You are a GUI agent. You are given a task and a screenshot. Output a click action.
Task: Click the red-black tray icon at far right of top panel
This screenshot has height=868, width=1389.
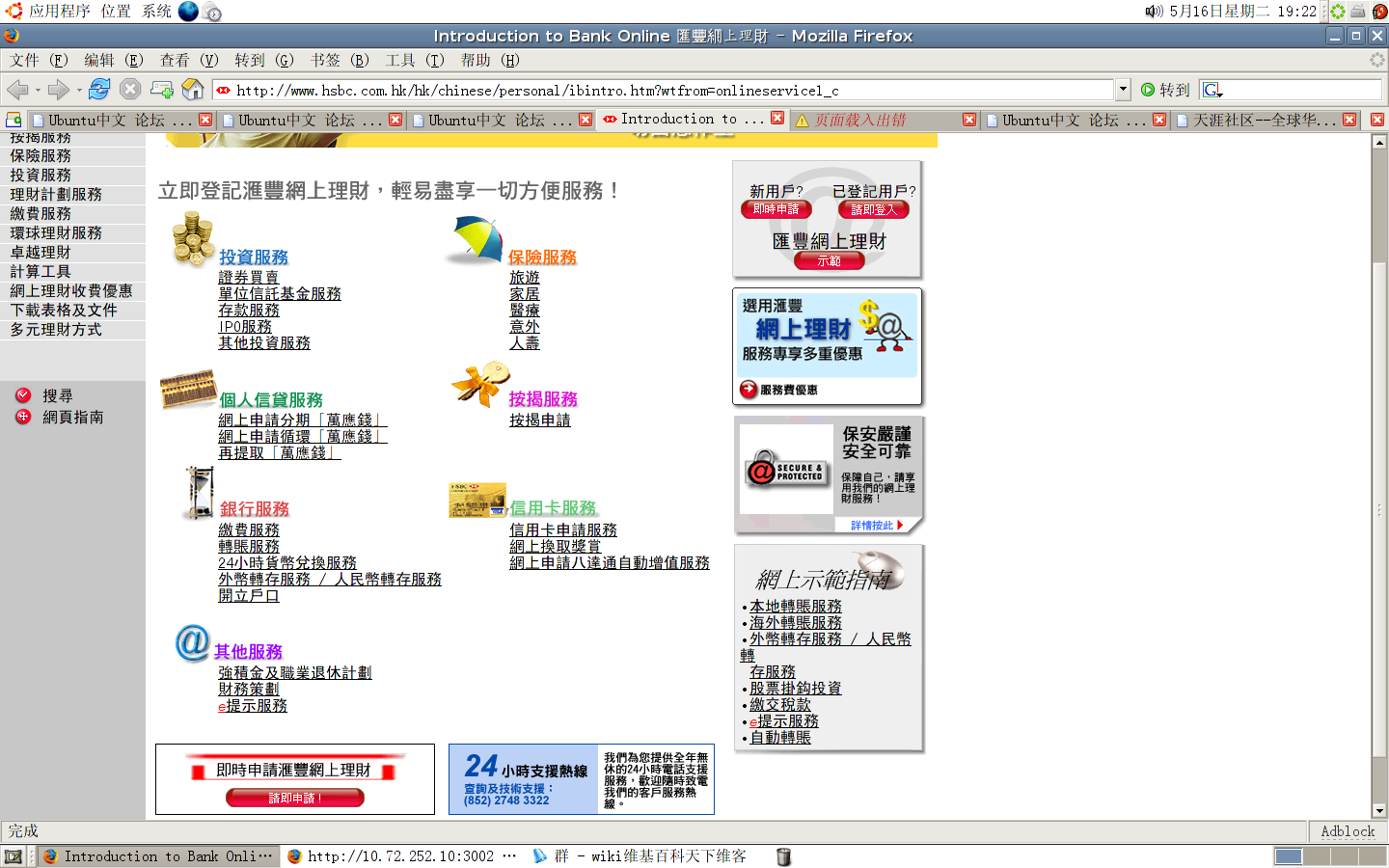[1379, 11]
